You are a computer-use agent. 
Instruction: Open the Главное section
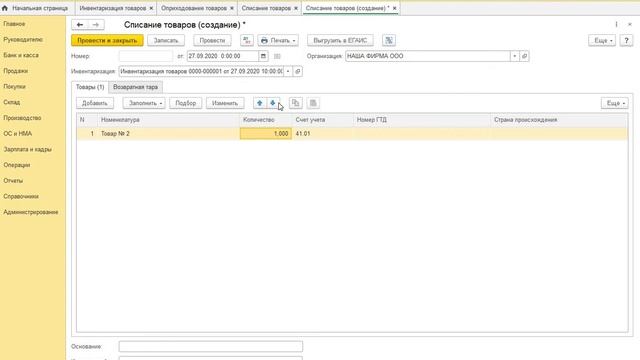click(14, 24)
